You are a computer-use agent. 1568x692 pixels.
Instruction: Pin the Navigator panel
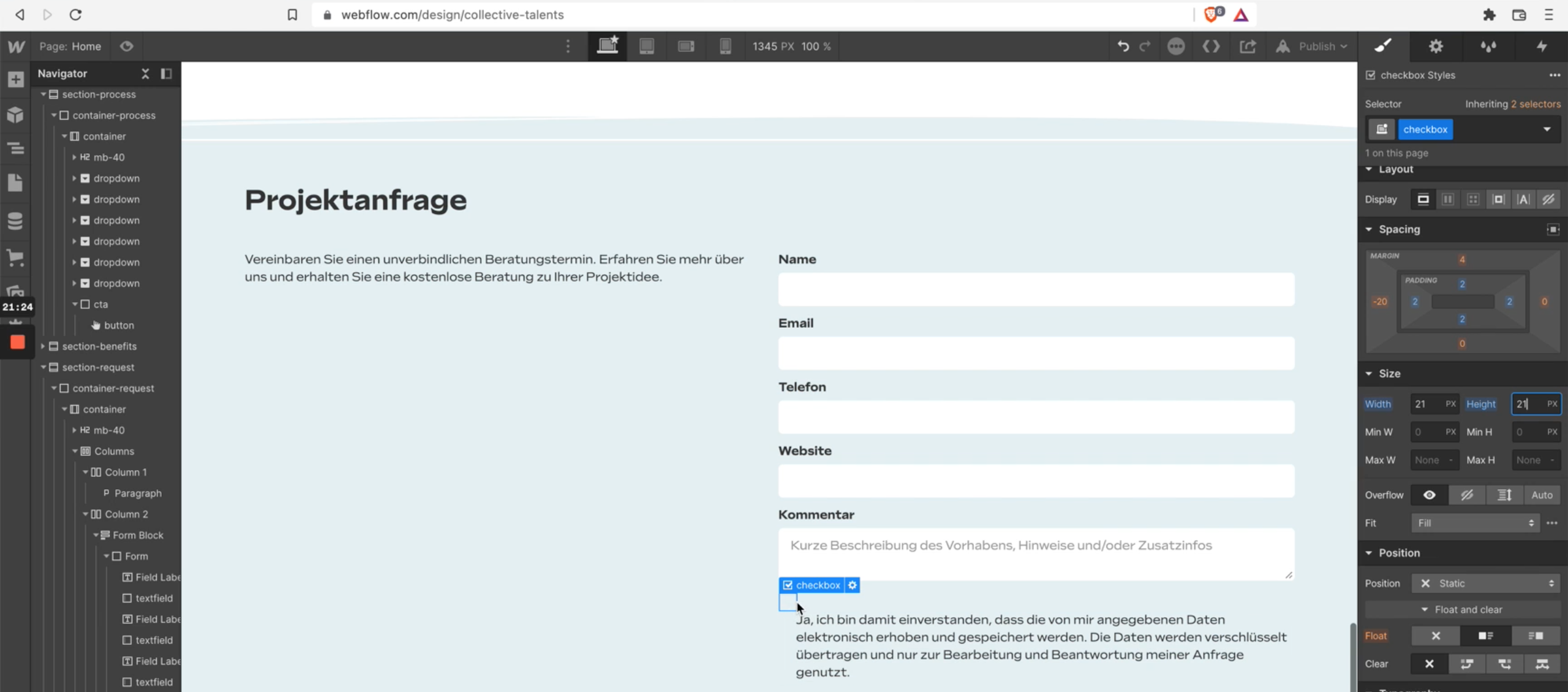pyautogui.click(x=166, y=74)
